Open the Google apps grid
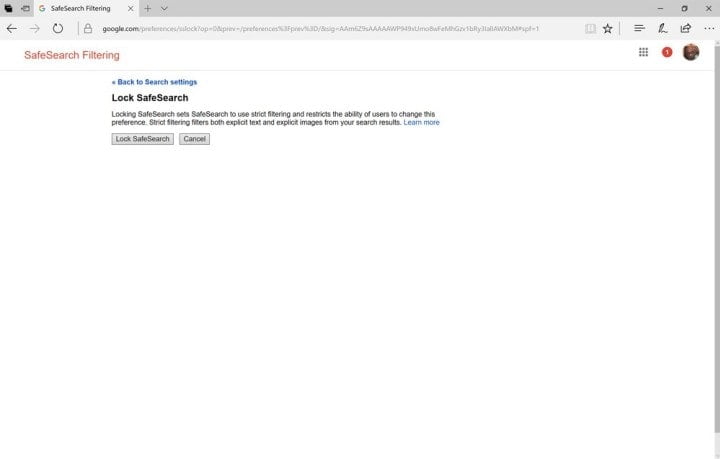The height and width of the screenshot is (459, 720). 643,52
